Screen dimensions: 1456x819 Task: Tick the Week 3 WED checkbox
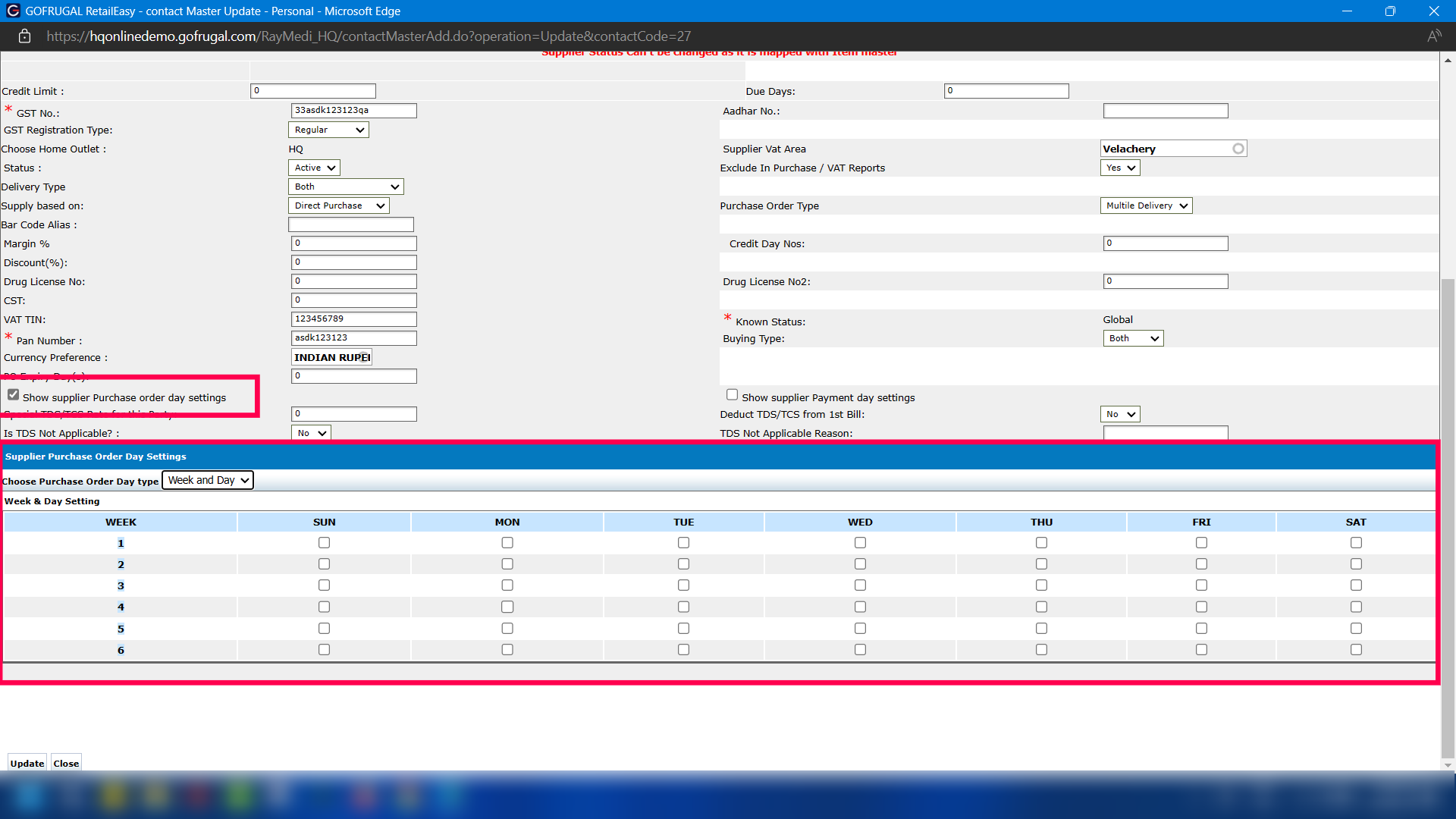(860, 585)
